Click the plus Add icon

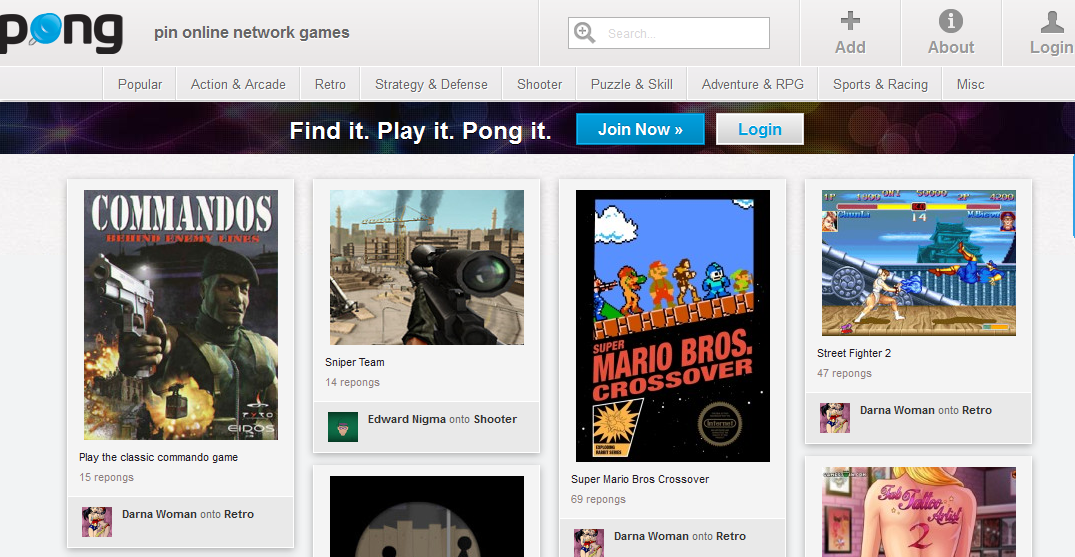click(x=850, y=21)
